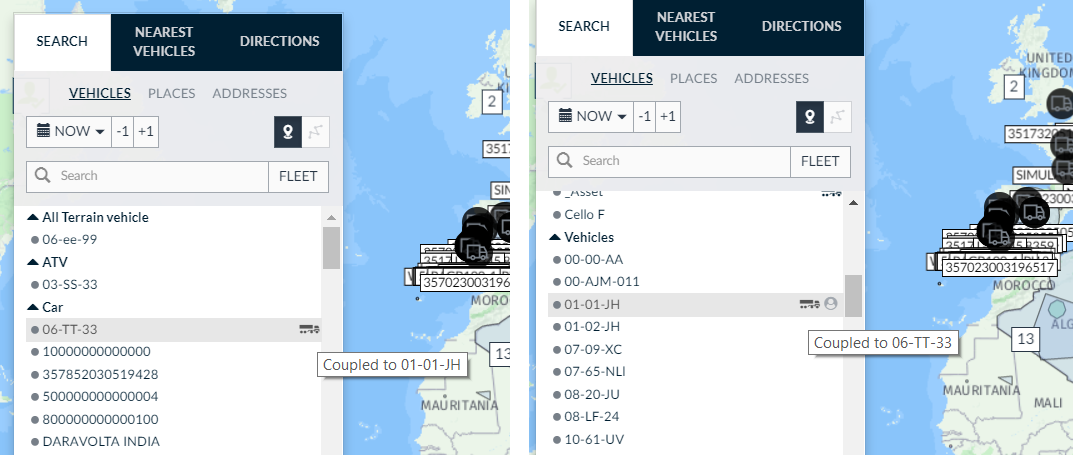Switch to the Directions tab in the right panel

point(801,27)
